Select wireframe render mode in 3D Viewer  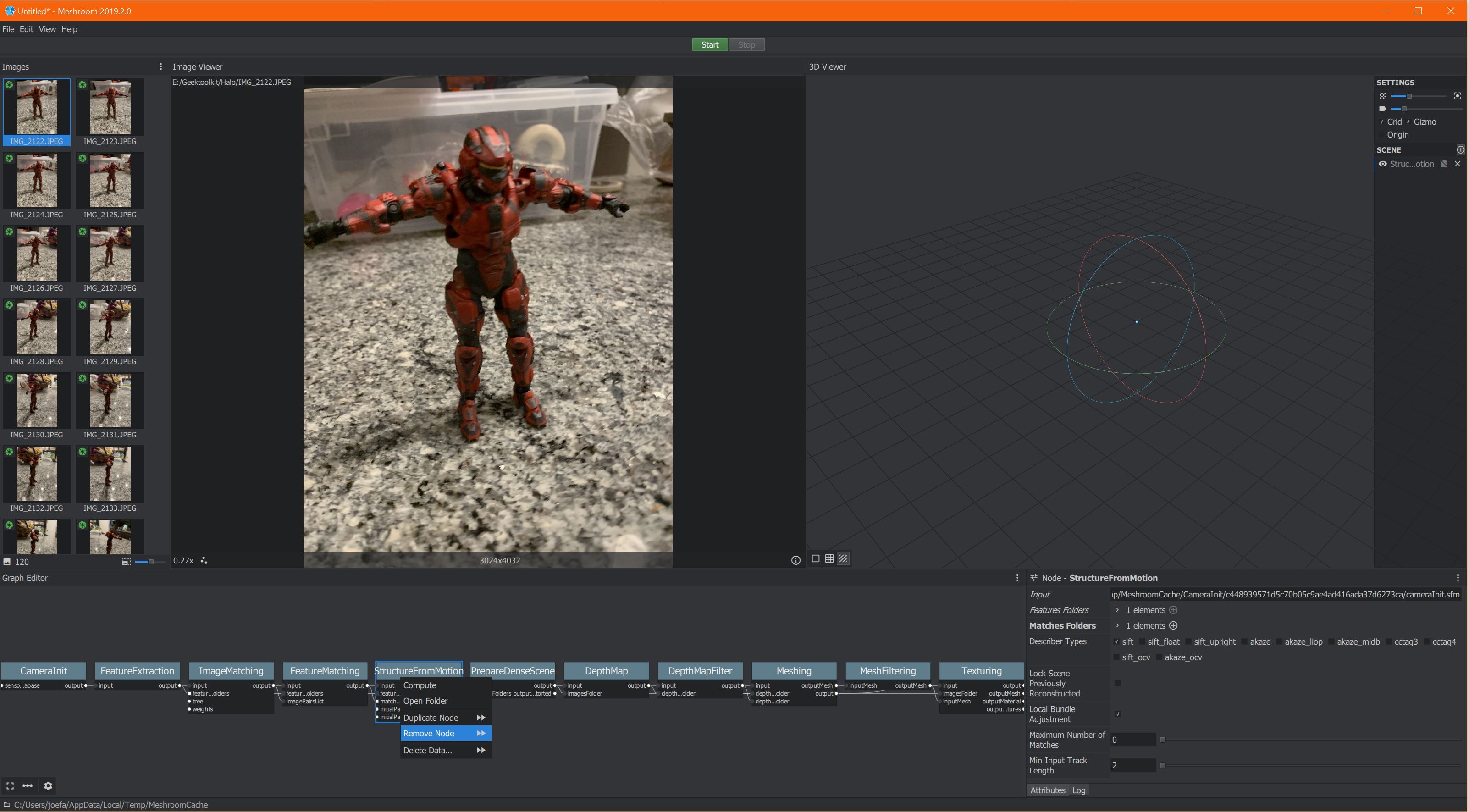pos(829,559)
